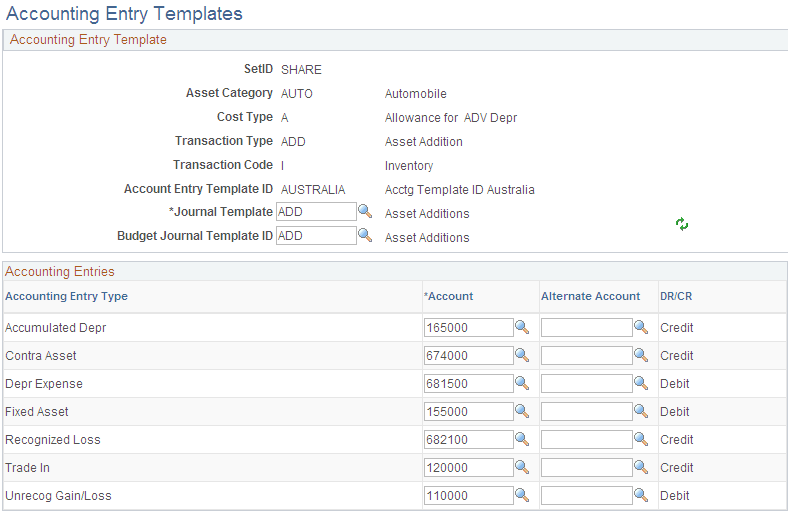Click the Accounting Entries section header
The height and width of the screenshot is (511, 788).
pyautogui.click(x=60, y=272)
